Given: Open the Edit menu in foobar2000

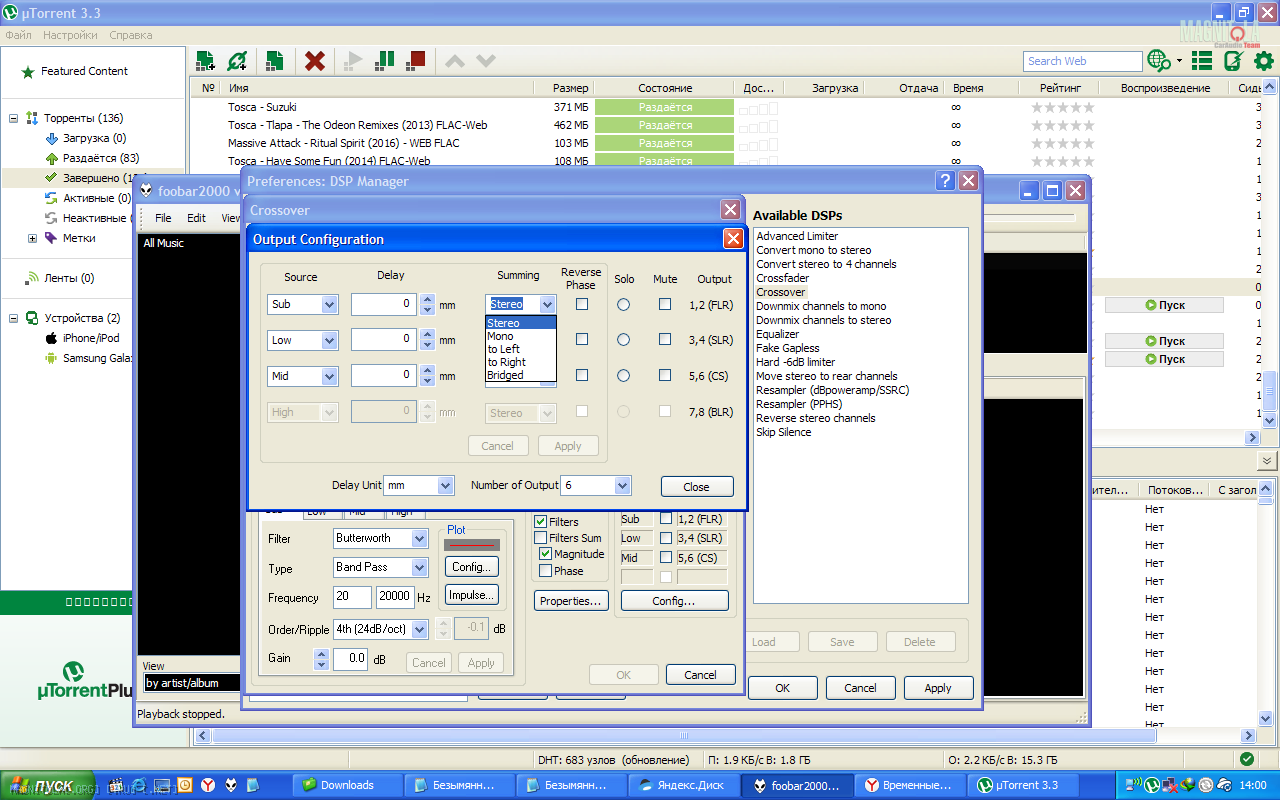Looking at the screenshot, I should [x=196, y=218].
